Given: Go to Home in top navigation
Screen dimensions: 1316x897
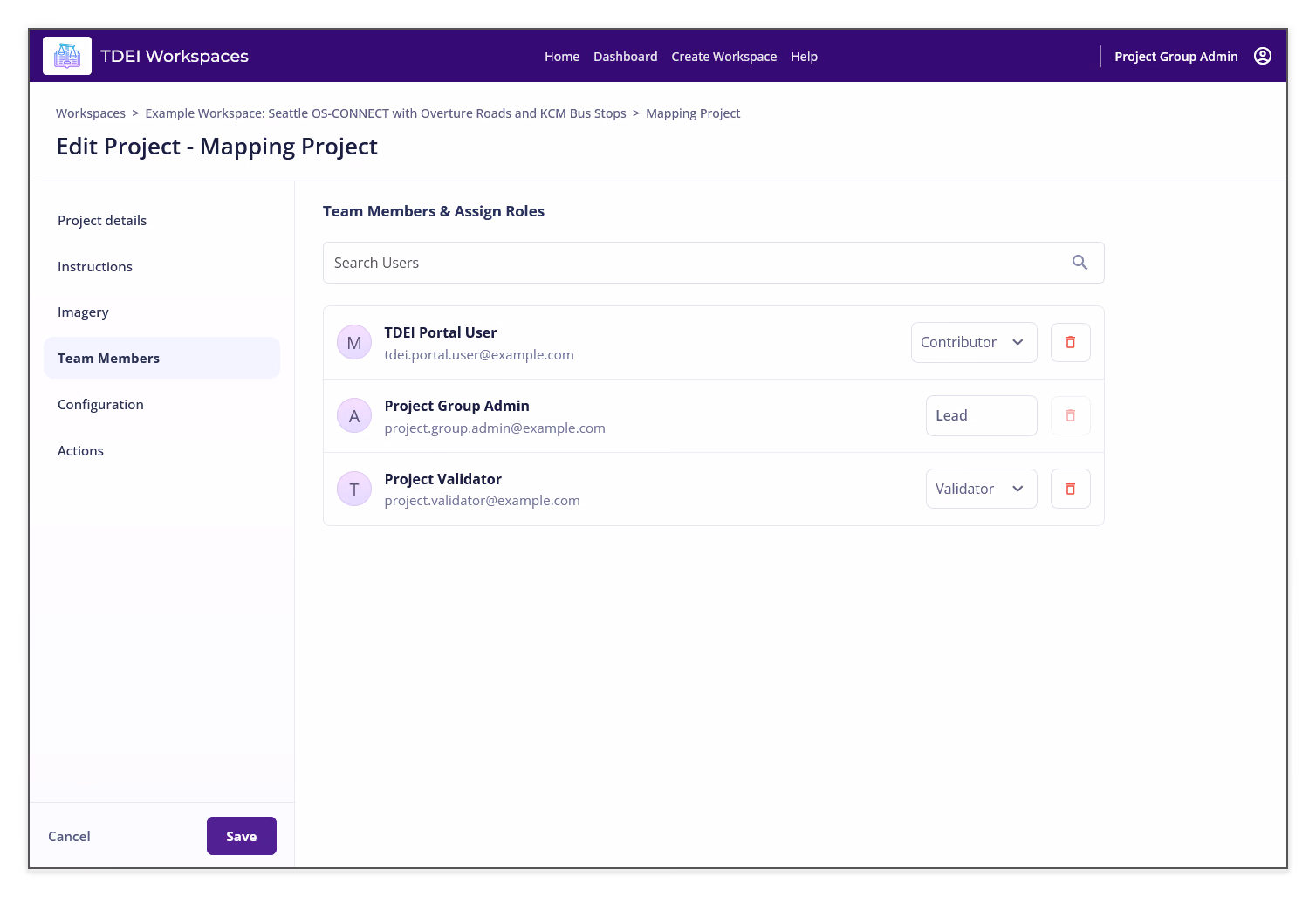Looking at the screenshot, I should [562, 57].
